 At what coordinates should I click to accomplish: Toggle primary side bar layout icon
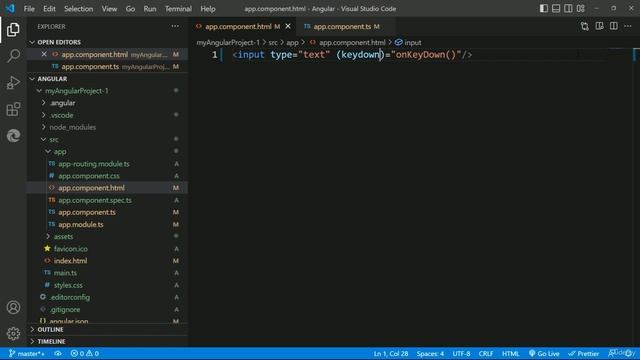(544, 9)
